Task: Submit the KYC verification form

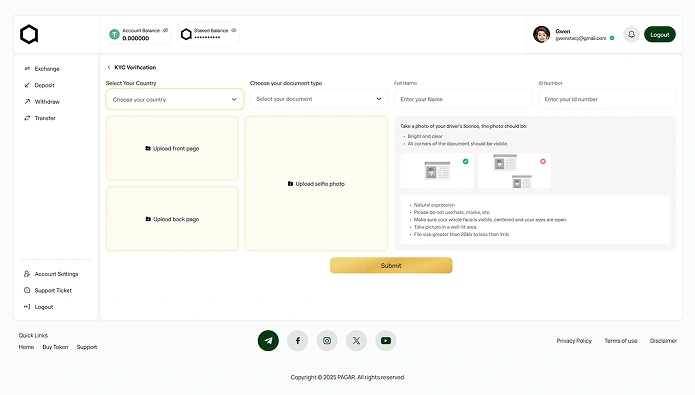Action: pyautogui.click(x=391, y=266)
